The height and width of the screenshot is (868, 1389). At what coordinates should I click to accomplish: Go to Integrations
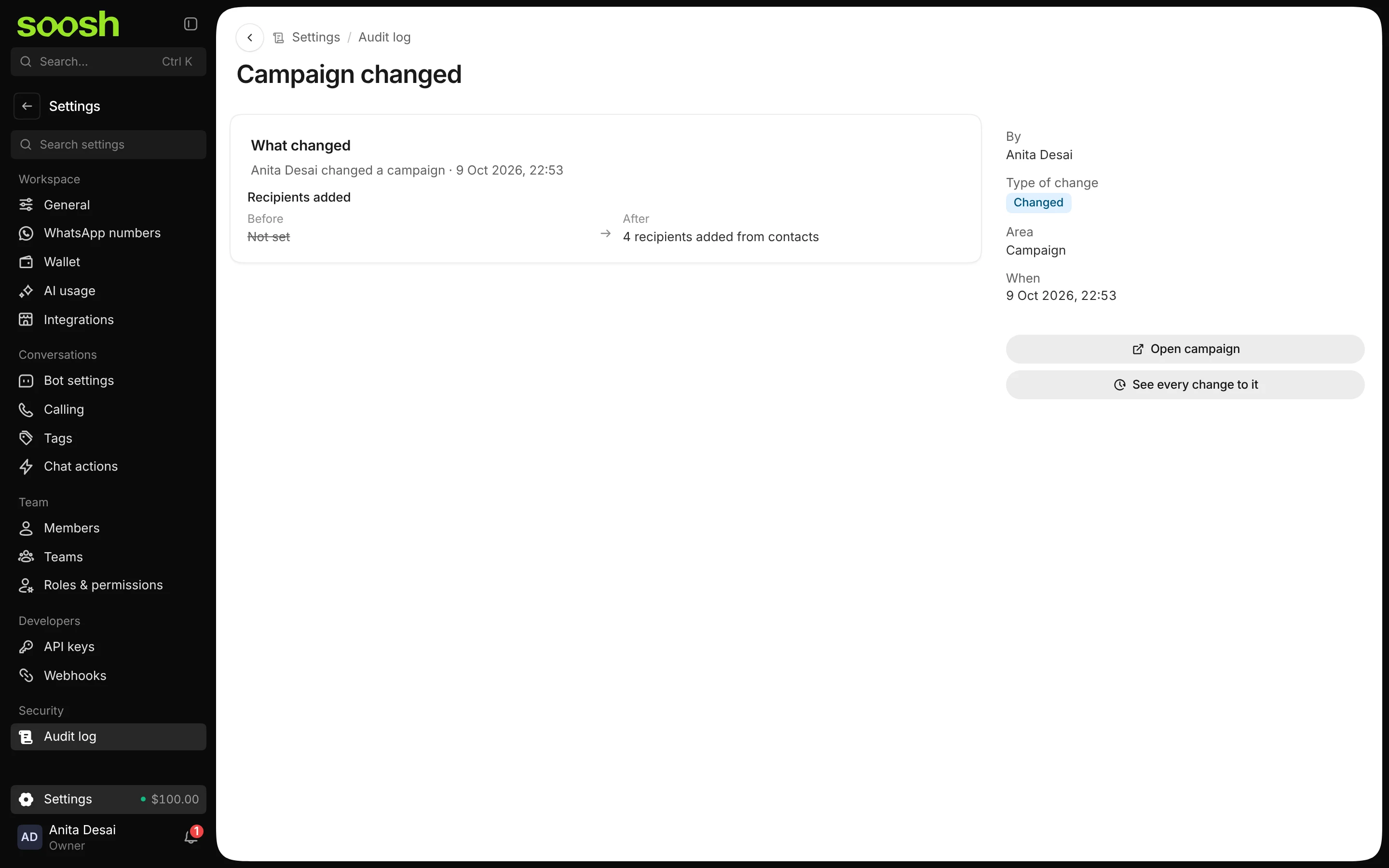click(109, 320)
